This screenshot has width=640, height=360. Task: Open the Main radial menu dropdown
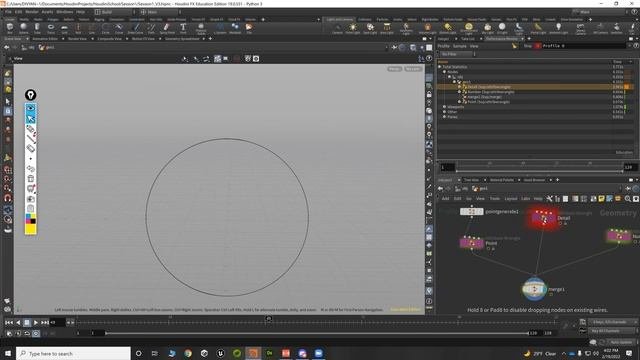pyautogui.click(x=160, y=12)
